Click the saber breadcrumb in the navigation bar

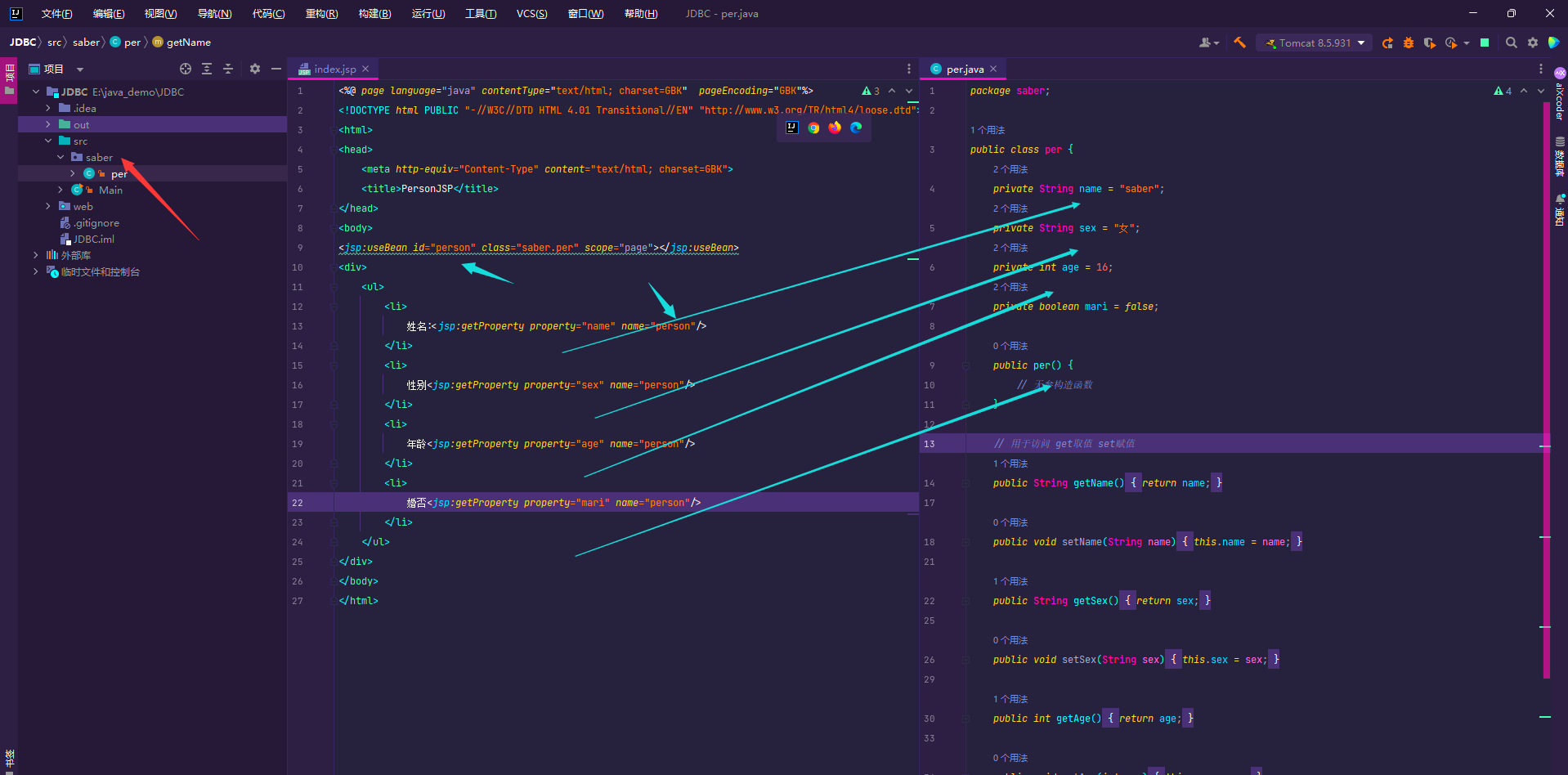click(x=86, y=42)
